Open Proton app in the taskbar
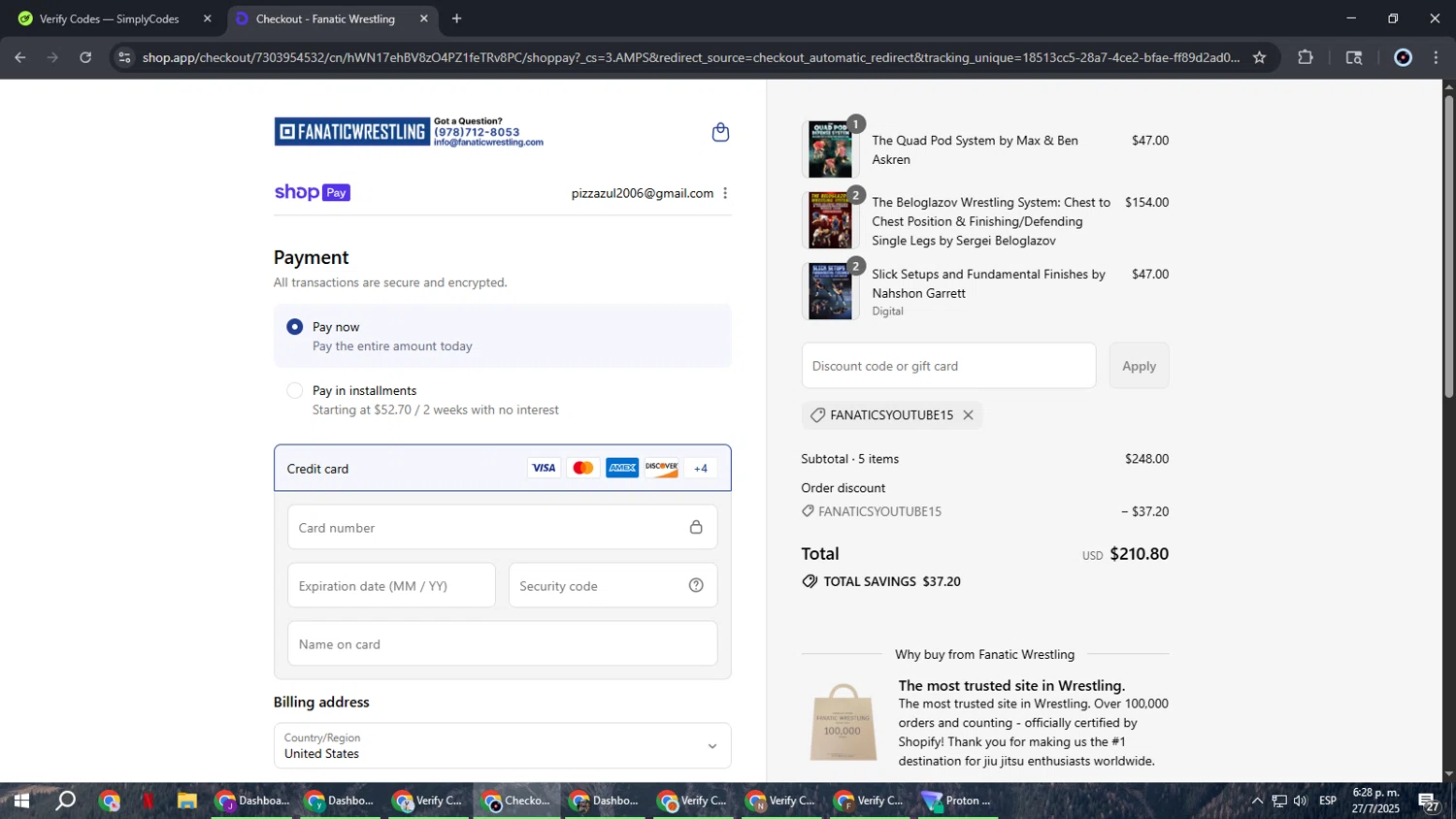This screenshot has height=819, width=1456. (957, 802)
